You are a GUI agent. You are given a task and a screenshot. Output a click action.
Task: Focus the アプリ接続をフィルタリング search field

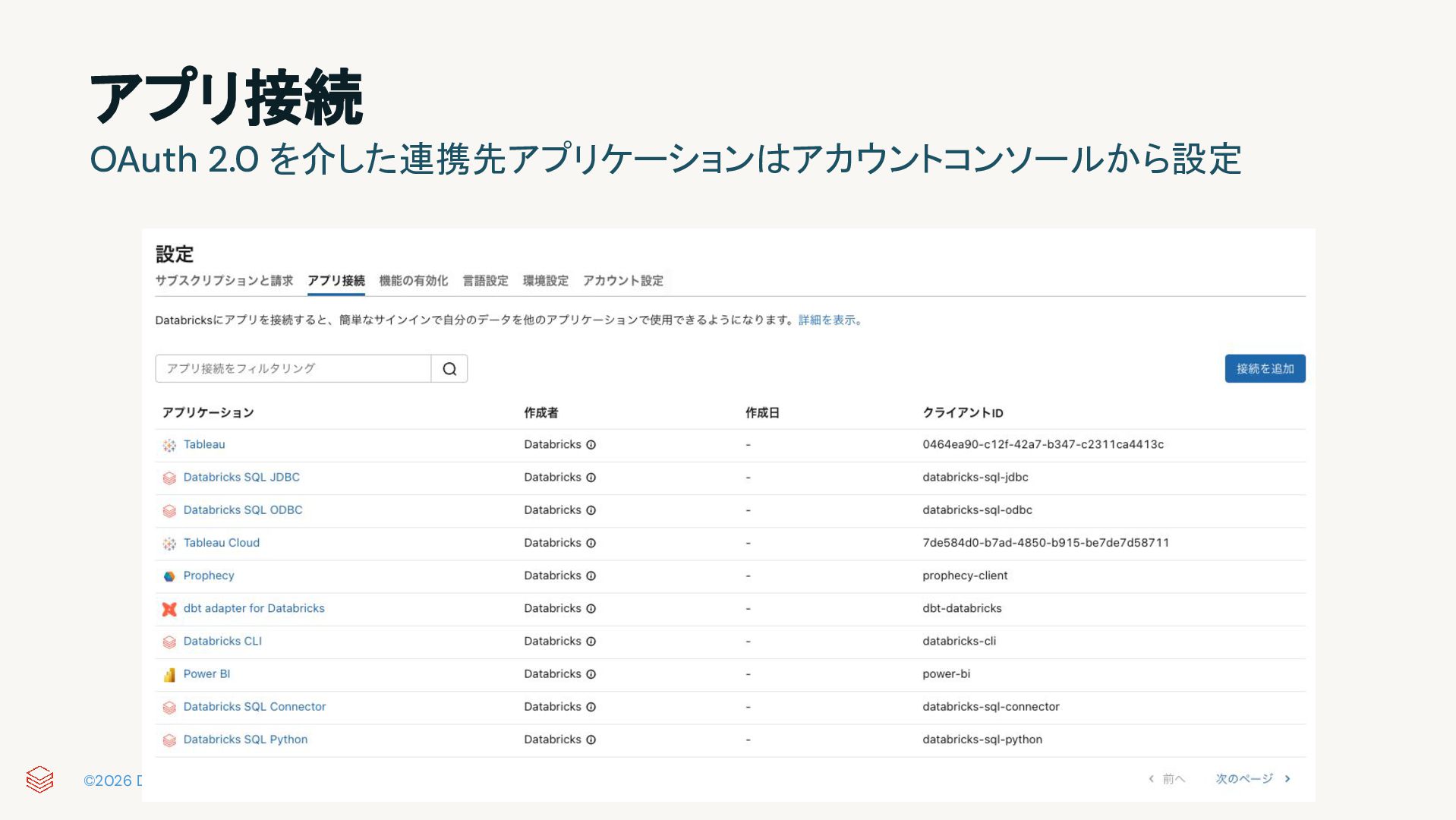[293, 369]
